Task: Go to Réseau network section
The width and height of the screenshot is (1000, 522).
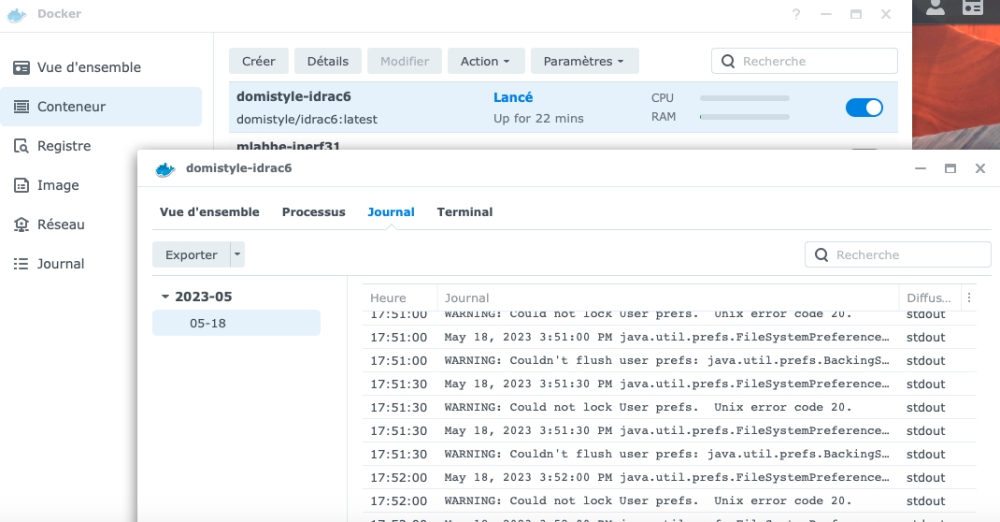Action: (x=60, y=225)
